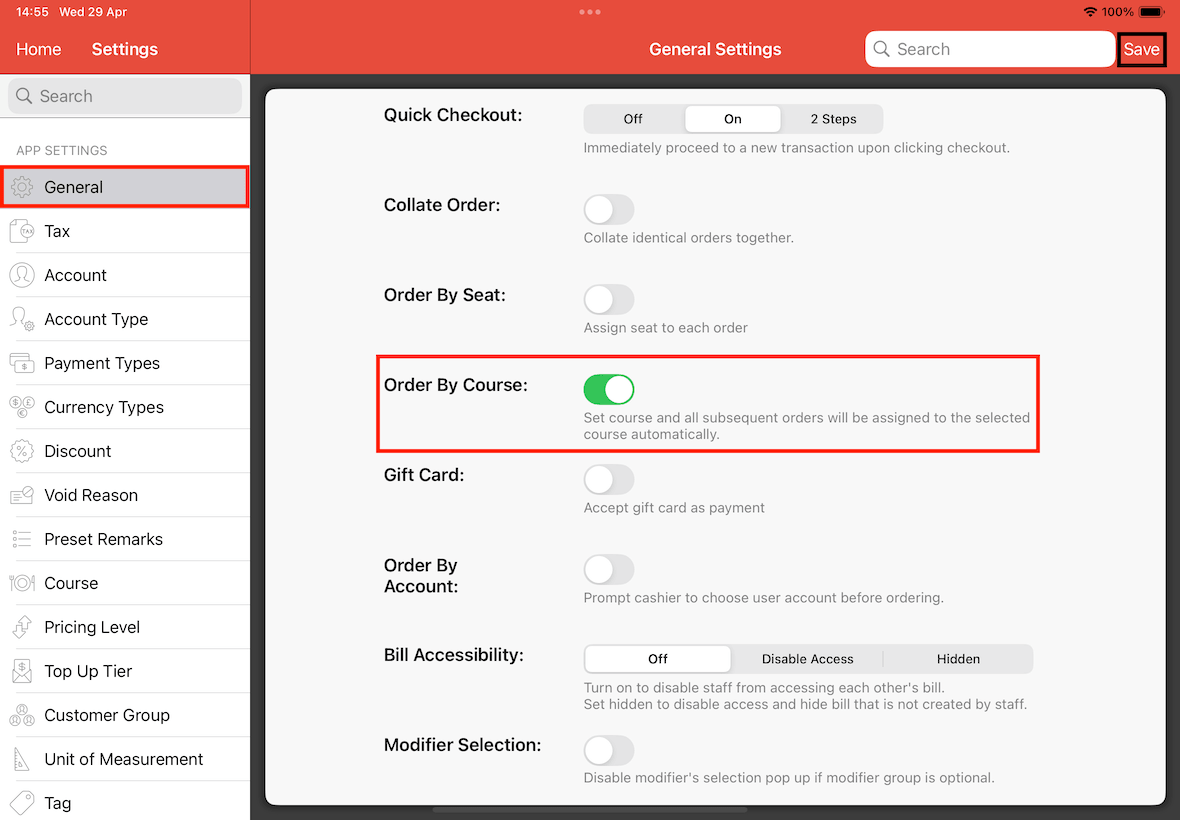Set Quick Checkout to Off
This screenshot has width=1180, height=820.
pos(633,119)
